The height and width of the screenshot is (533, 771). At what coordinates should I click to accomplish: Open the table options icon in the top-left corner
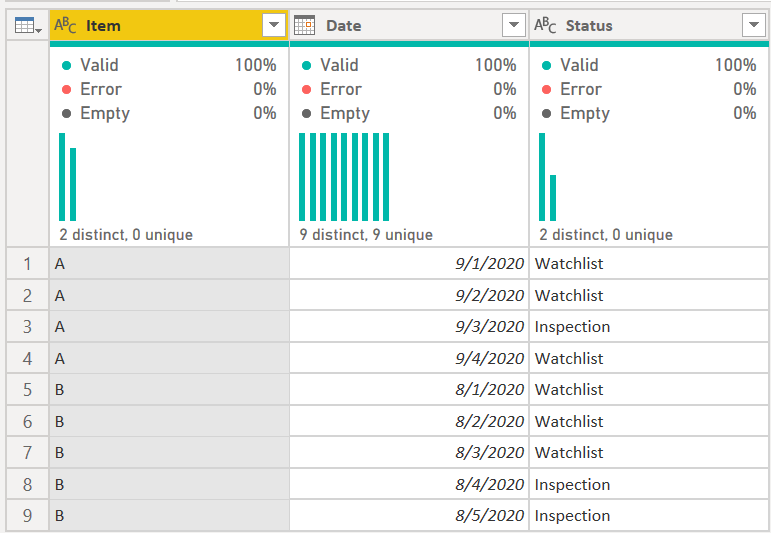28,25
